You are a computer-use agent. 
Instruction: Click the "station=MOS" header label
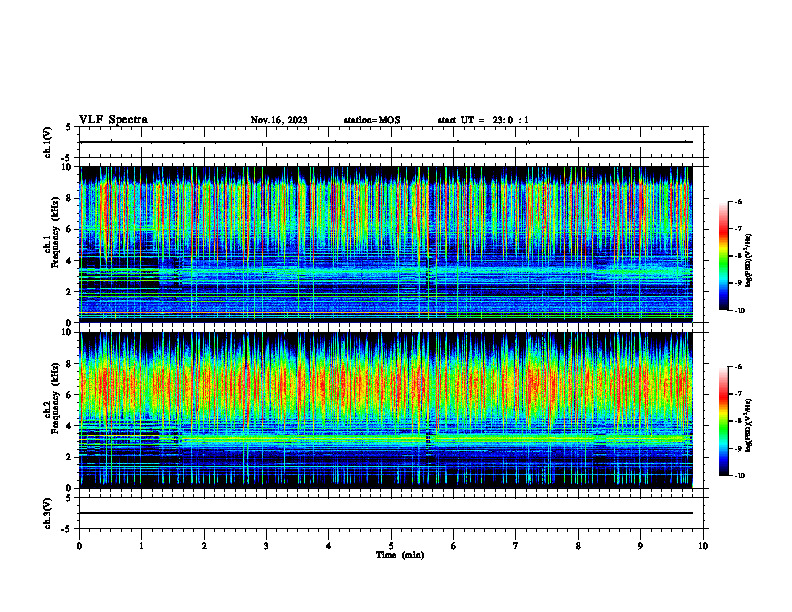372,120
